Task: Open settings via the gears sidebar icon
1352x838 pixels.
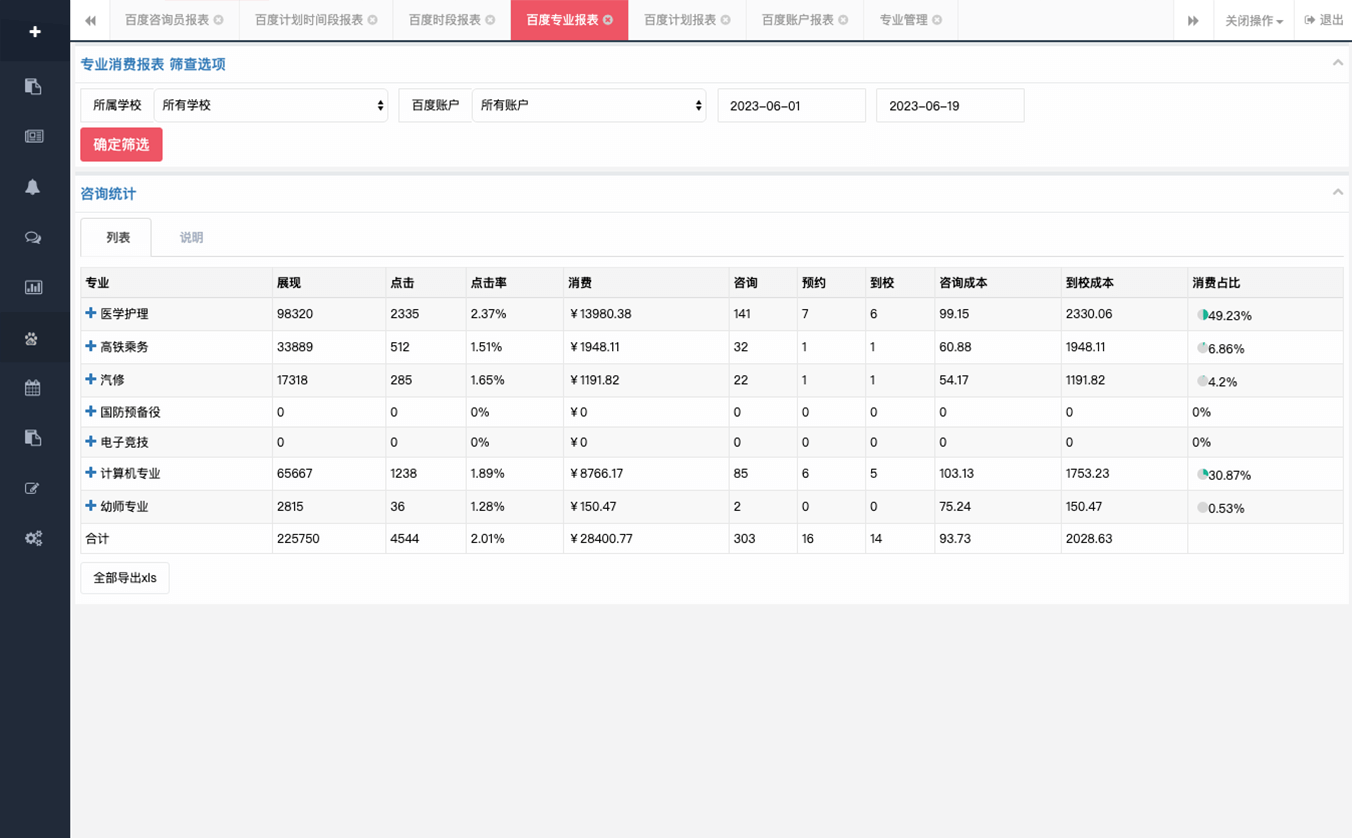Action: tap(33, 539)
